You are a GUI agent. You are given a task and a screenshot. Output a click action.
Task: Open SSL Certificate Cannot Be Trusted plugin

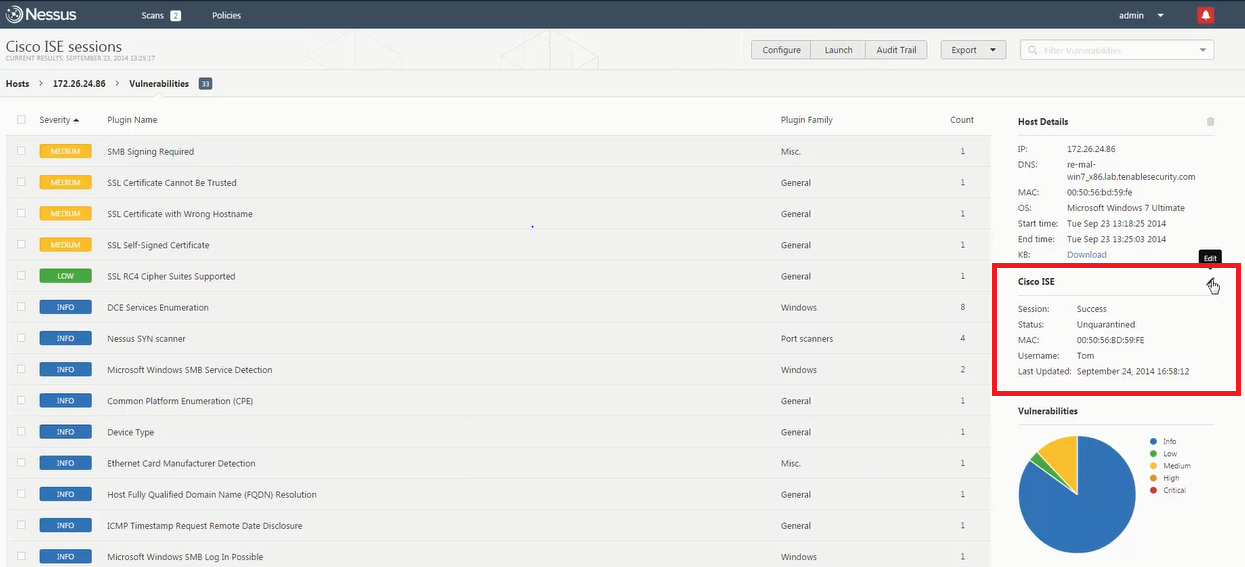click(x=172, y=183)
